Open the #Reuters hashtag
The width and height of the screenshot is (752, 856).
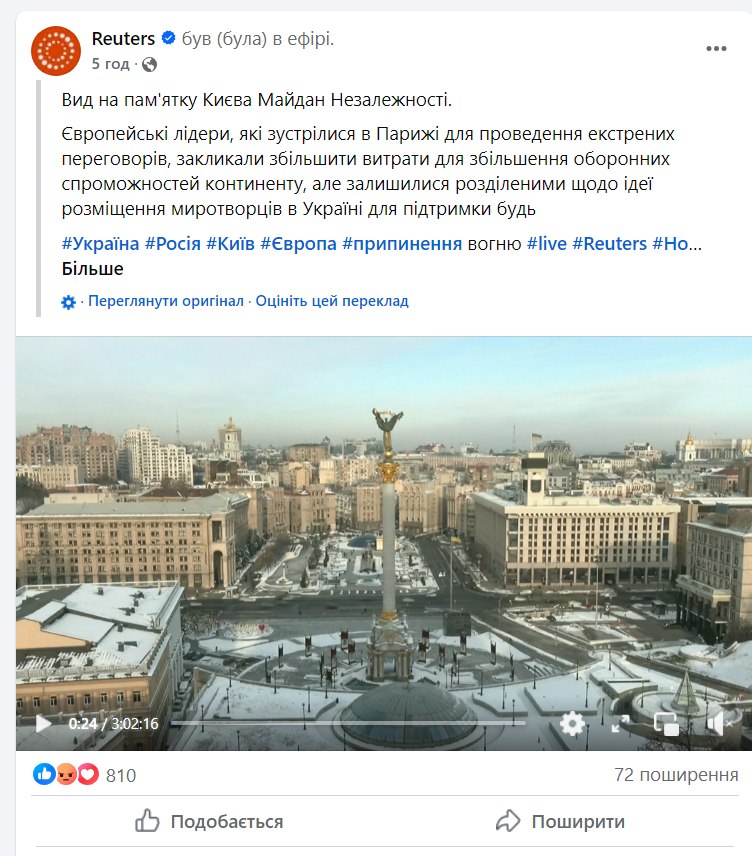[x=609, y=243]
